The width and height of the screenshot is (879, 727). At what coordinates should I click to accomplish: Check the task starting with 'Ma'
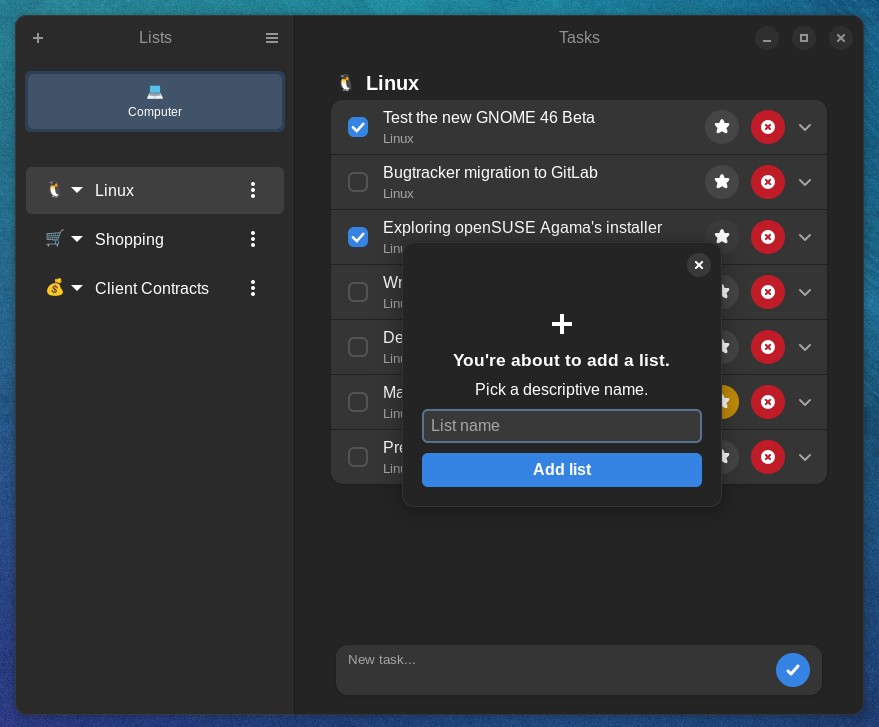pyautogui.click(x=358, y=402)
